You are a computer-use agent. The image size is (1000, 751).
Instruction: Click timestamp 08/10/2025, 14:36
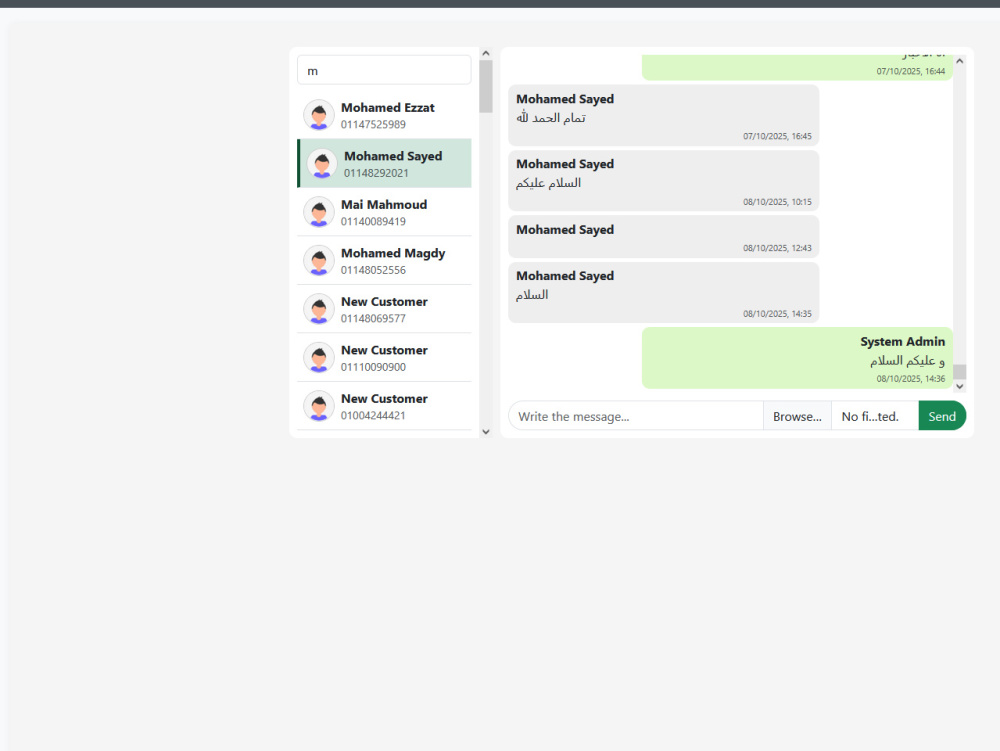pyautogui.click(x=910, y=379)
